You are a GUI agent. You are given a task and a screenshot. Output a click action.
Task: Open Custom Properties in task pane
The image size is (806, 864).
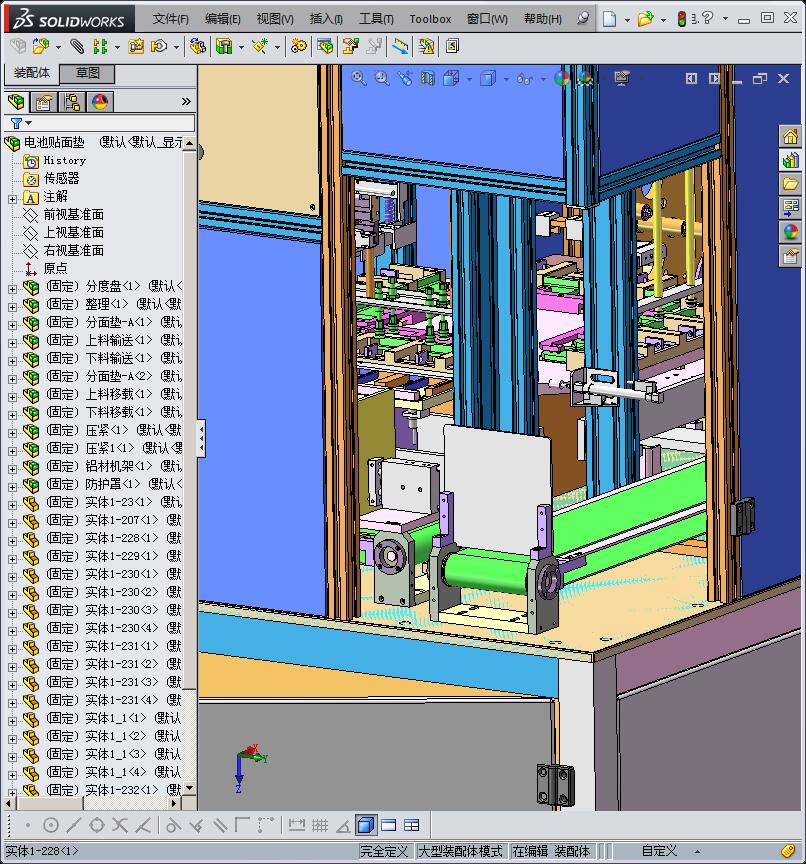coord(790,256)
